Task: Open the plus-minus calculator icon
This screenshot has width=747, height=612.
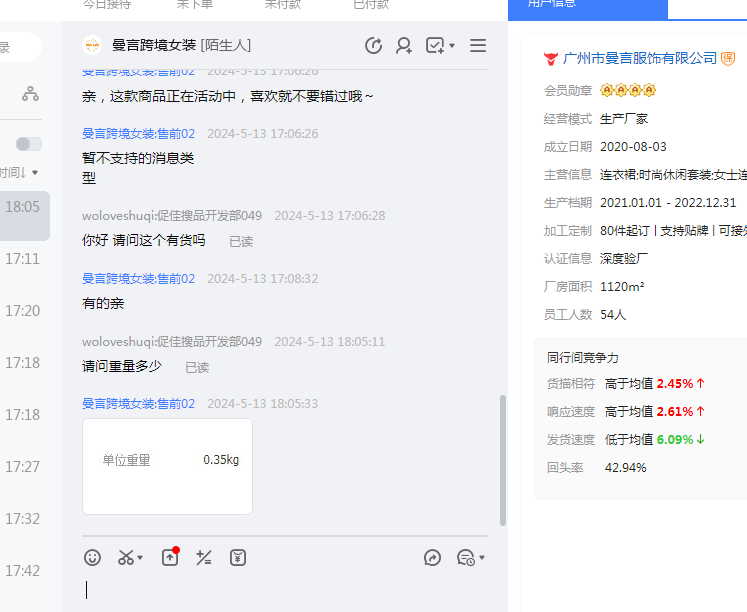Action: (204, 558)
